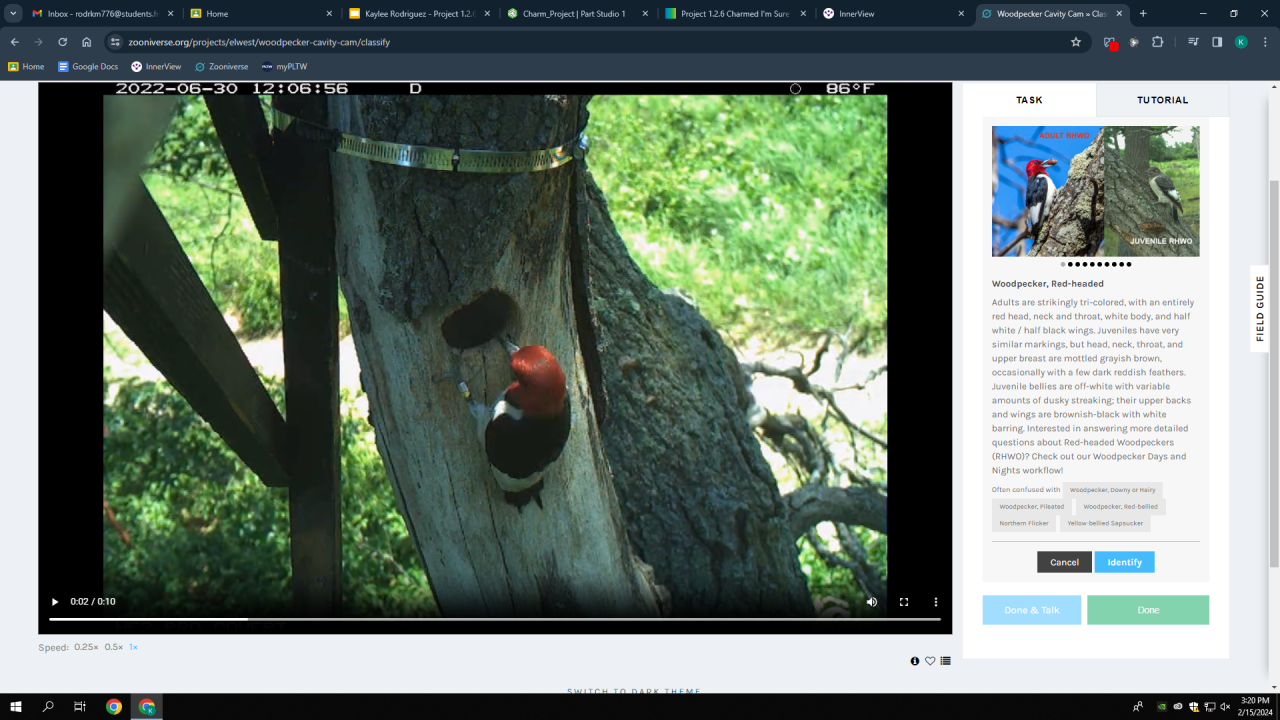Choose 'Woodpecker, Downy or Hairy' confusion option

pos(1113,490)
